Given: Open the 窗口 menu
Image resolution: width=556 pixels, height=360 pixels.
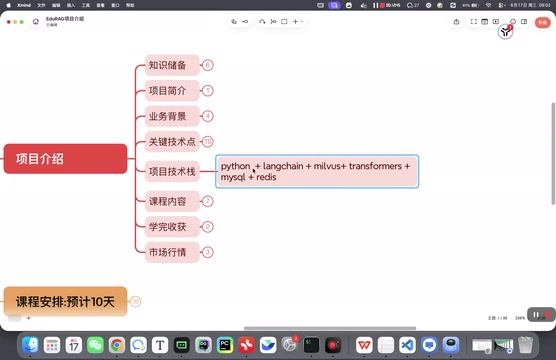Looking at the screenshot, I should tap(115, 5).
